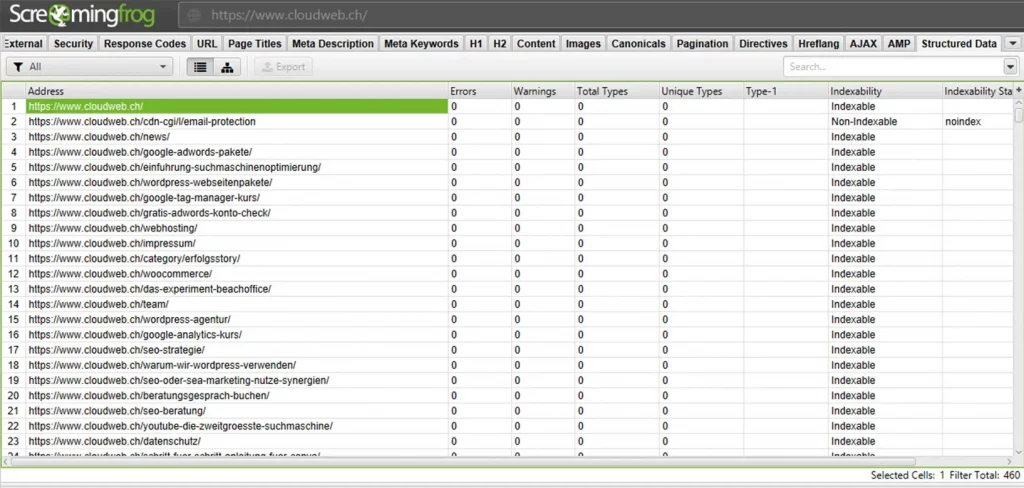The height and width of the screenshot is (488, 1024).
Task: Click the horizontal scrollbar right arrow
Action: click(x=1009, y=461)
